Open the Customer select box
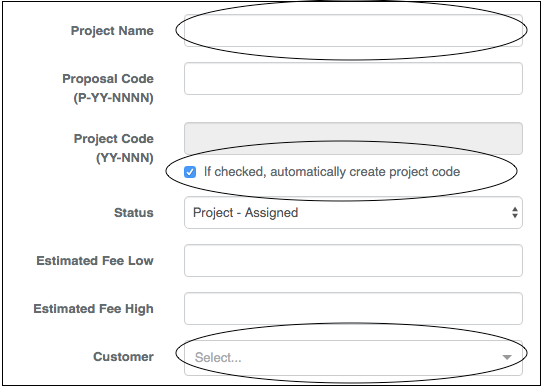The image size is (542, 388). pos(353,357)
